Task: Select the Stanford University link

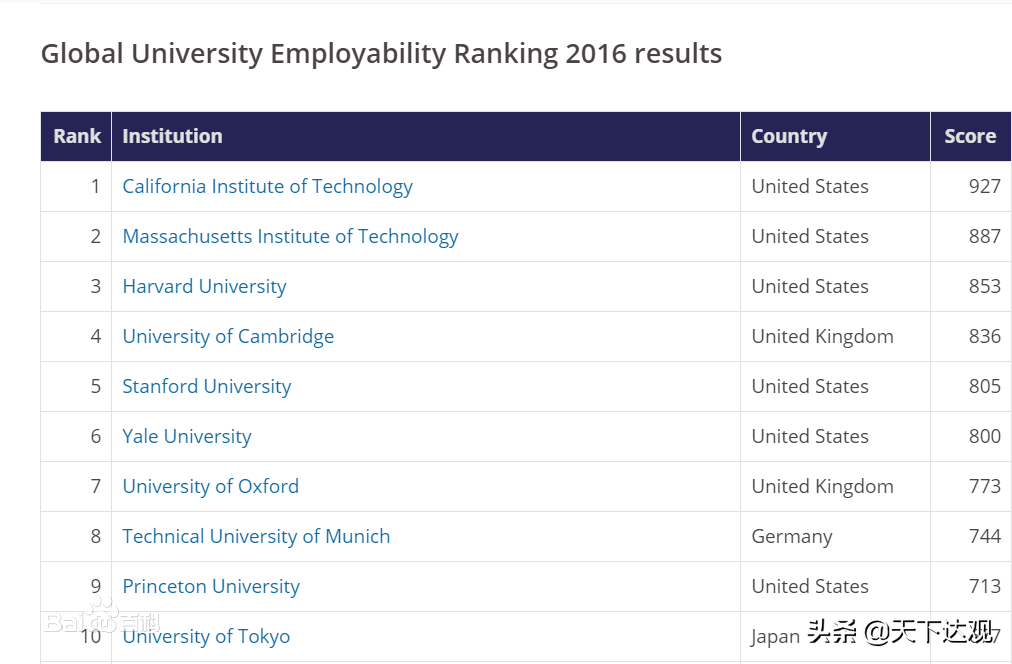Action: coord(206,386)
